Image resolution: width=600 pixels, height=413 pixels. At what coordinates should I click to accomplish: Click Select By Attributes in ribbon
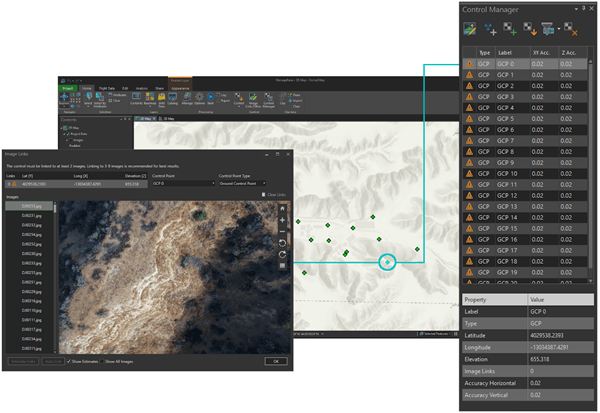click(100, 99)
